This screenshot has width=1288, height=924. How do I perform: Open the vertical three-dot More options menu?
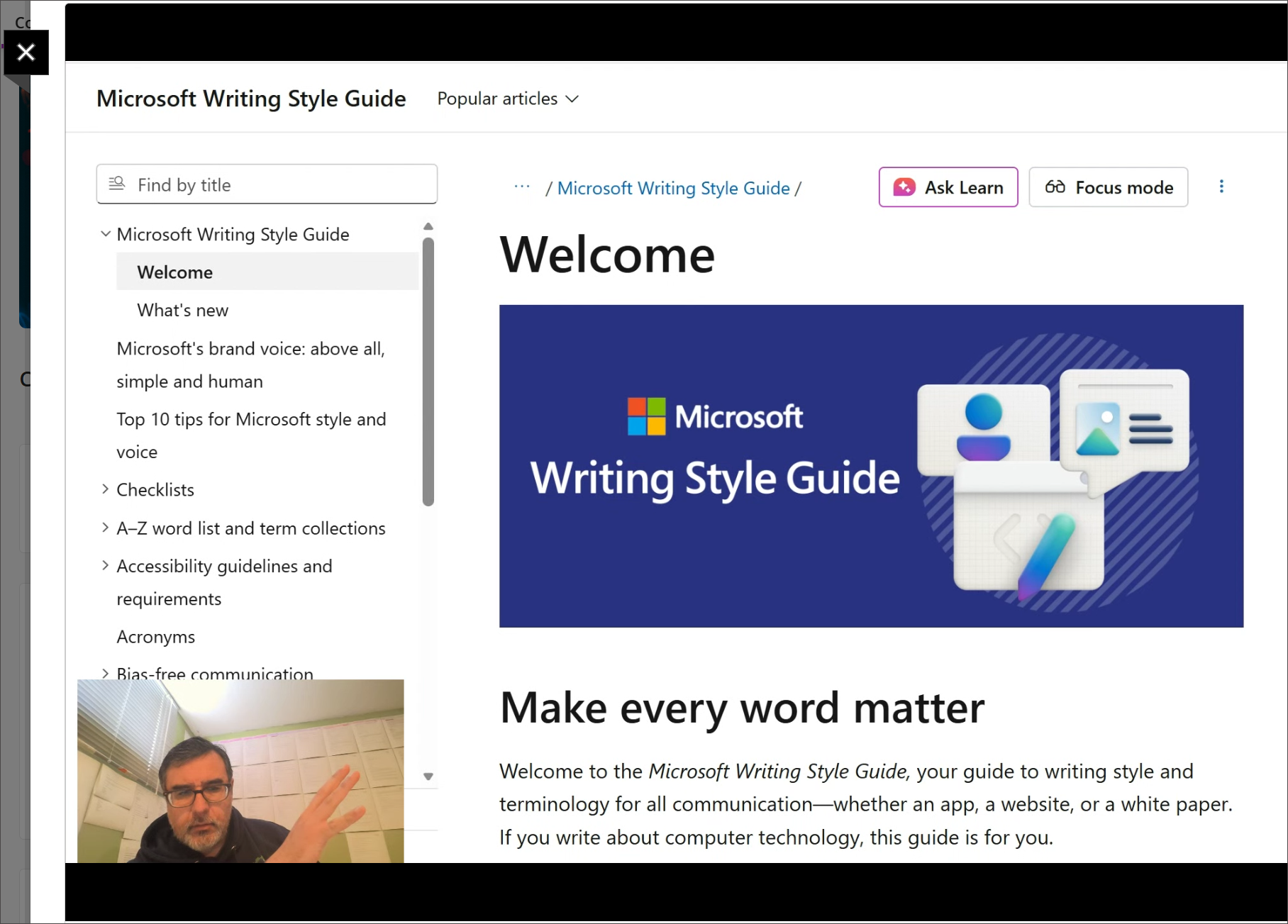(1222, 187)
